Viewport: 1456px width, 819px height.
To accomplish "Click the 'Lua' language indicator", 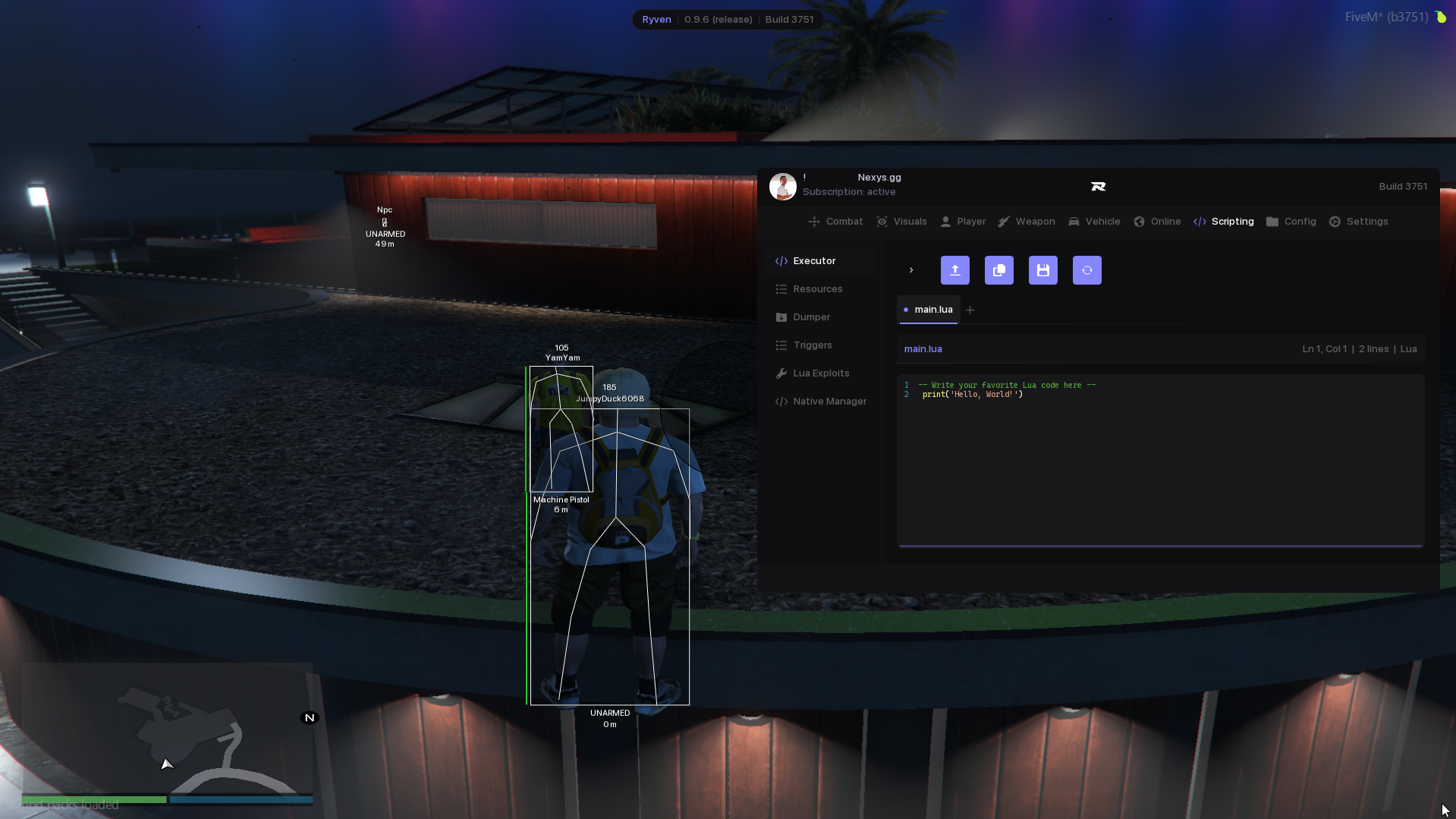I will pos(1408,349).
